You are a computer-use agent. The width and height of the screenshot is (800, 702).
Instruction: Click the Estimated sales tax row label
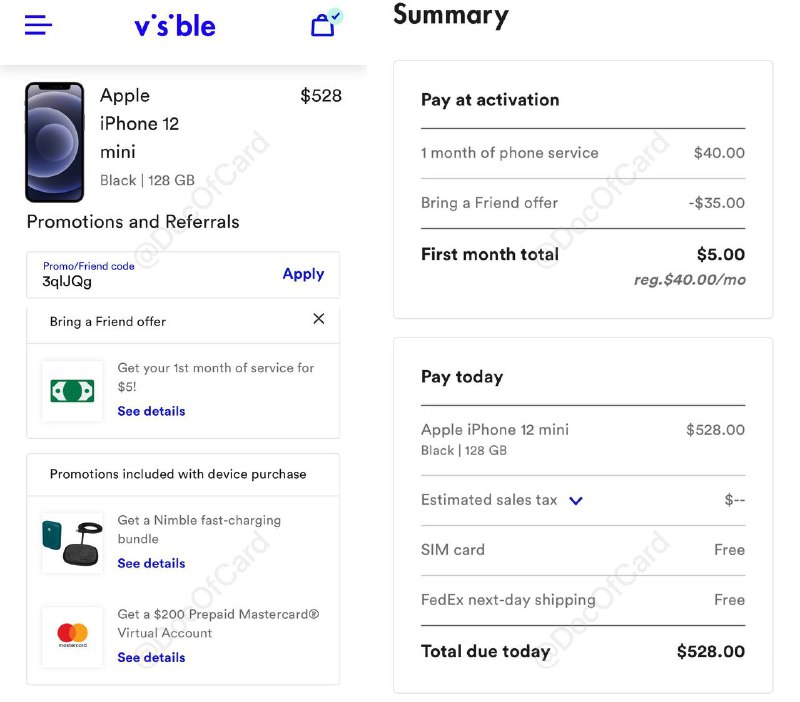tap(489, 500)
